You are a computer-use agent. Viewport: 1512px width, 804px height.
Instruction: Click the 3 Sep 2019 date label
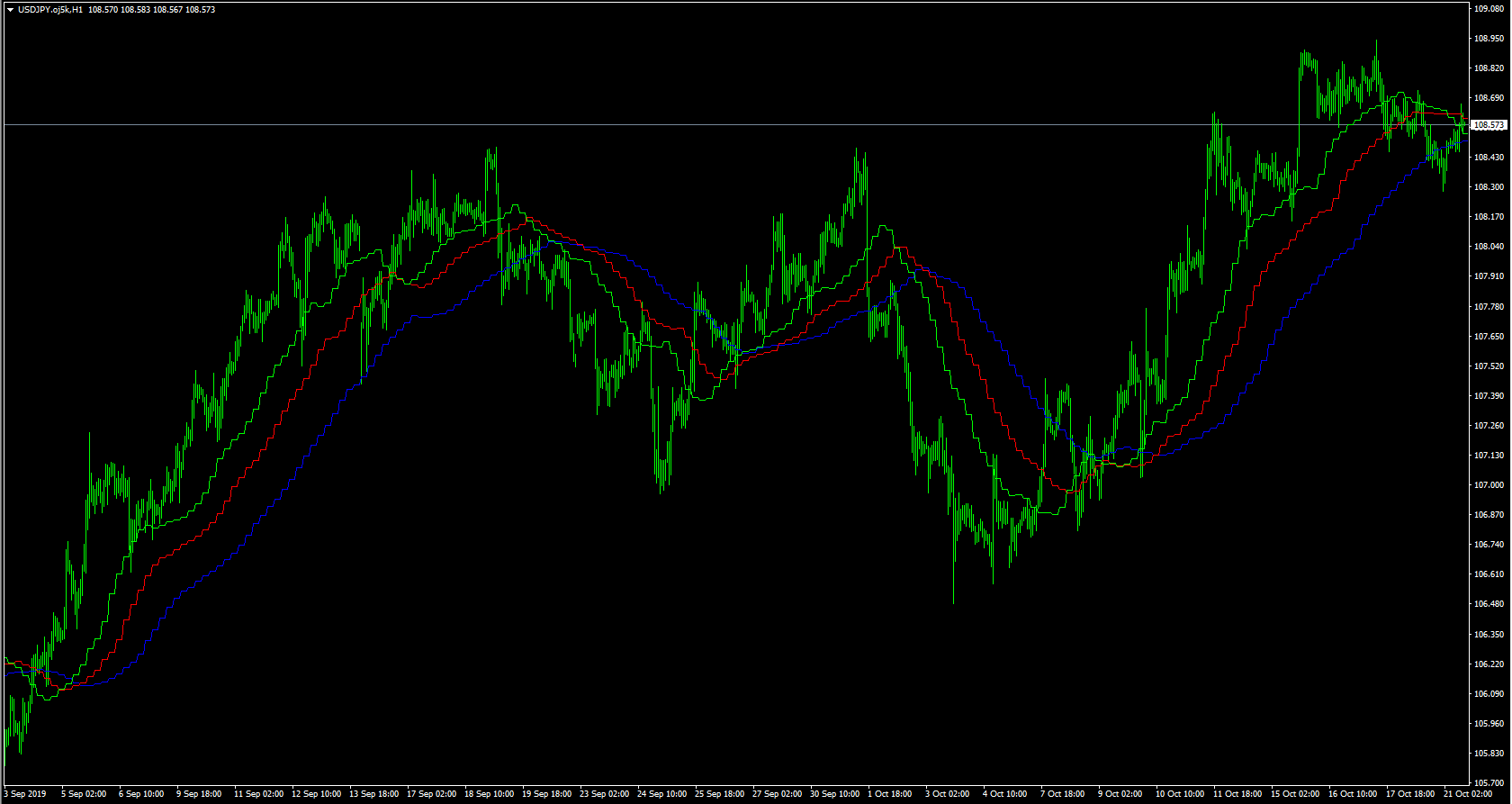pyautogui.click(x=24, y=794)
